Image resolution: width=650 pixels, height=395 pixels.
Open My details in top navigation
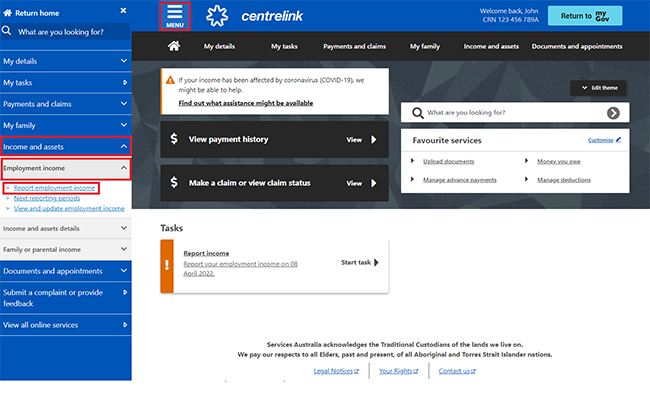[x=219, y=46]
